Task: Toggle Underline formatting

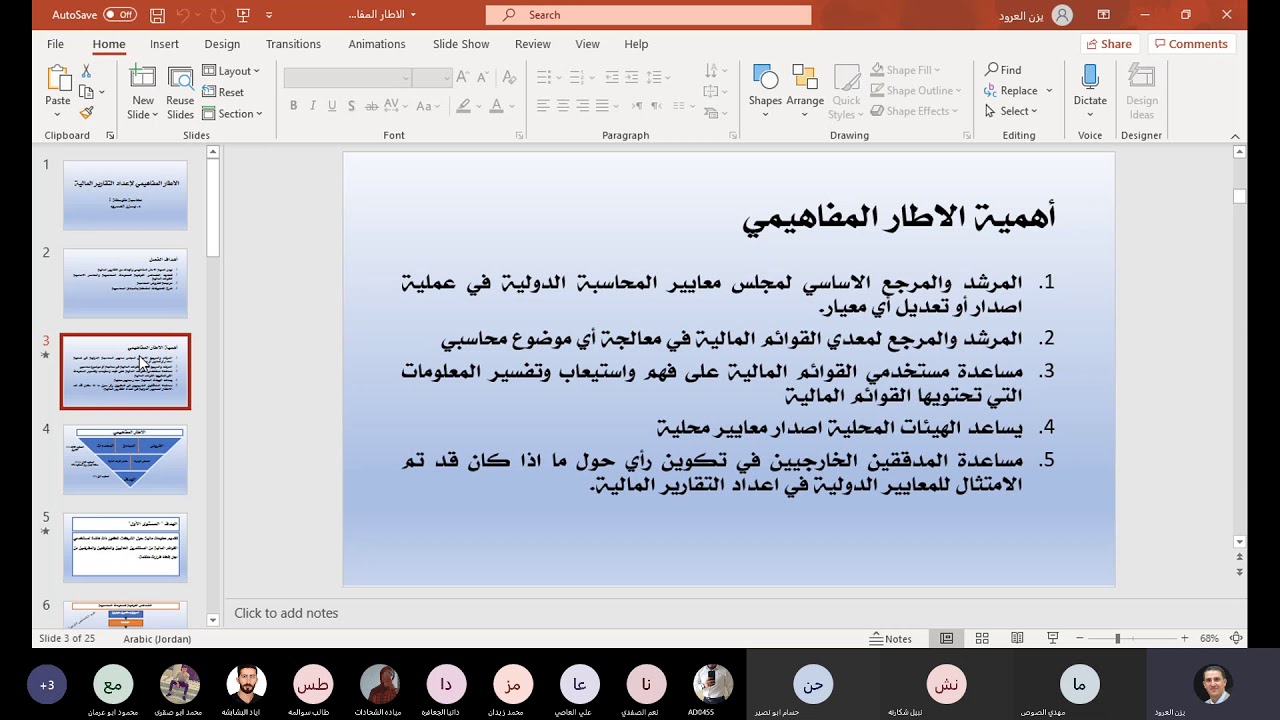Action: coord(332,106)
